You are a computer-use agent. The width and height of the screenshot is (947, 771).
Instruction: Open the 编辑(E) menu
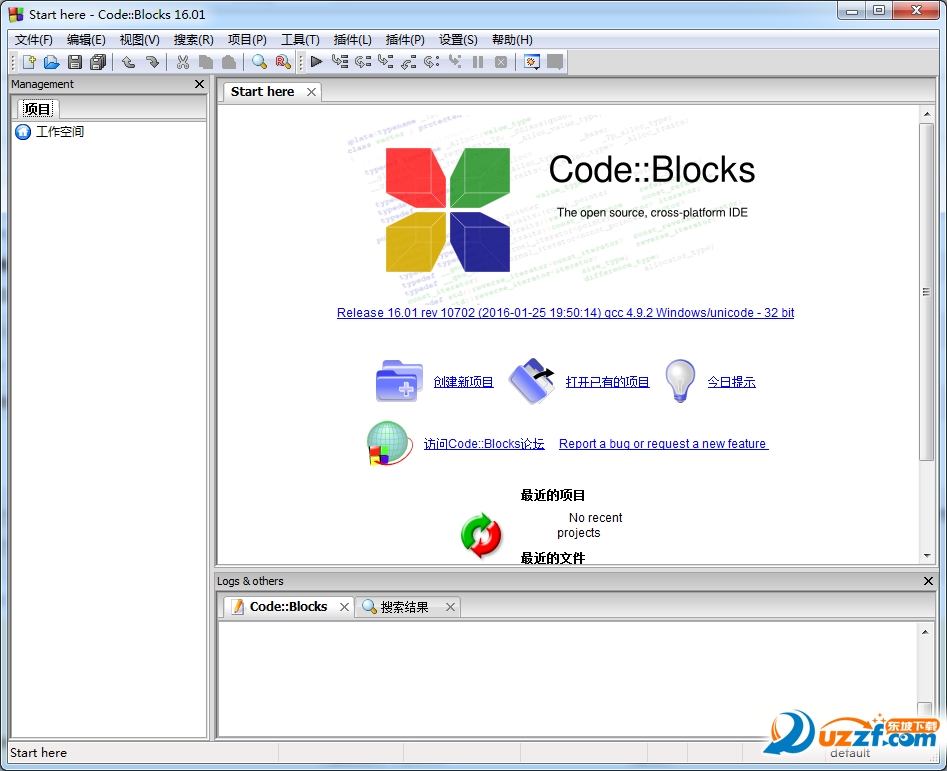coord(86,40)
